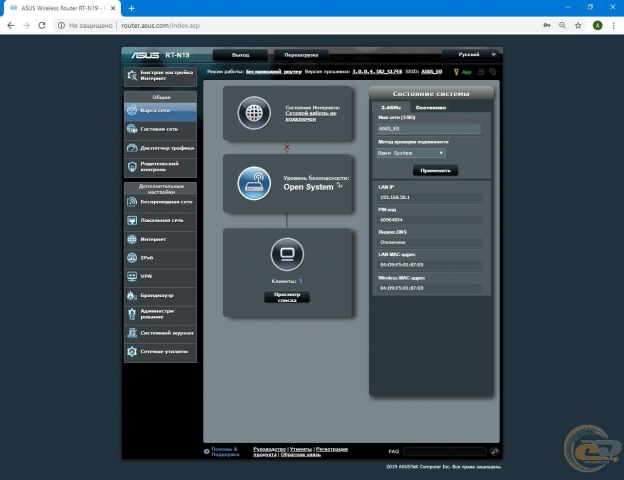Open IPv6 settings
This screenshot has width=624, height=480.
click(x=160, y=258)
